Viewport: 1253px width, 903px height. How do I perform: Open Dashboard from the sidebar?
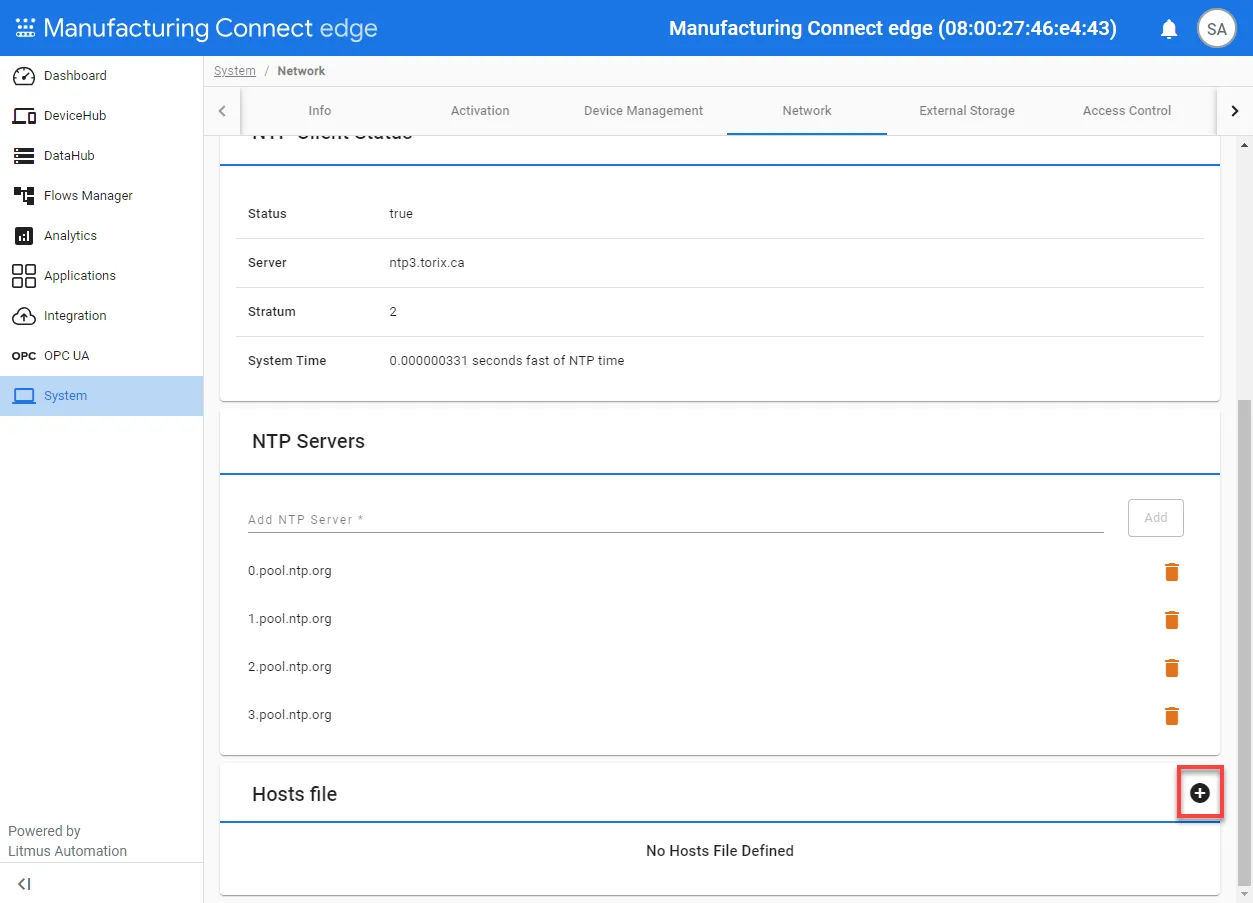point(102,76)
